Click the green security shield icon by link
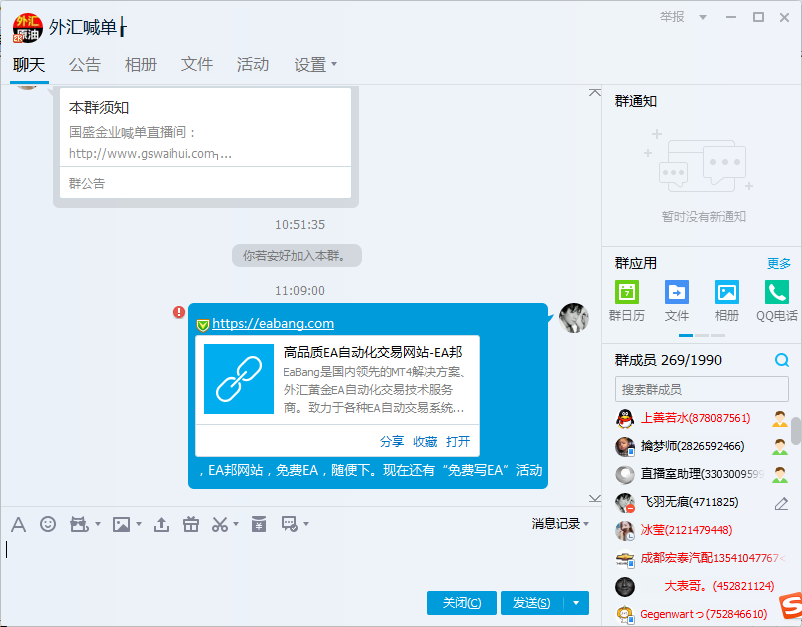Viewport: 802px width, 627px height. [203, 325]
